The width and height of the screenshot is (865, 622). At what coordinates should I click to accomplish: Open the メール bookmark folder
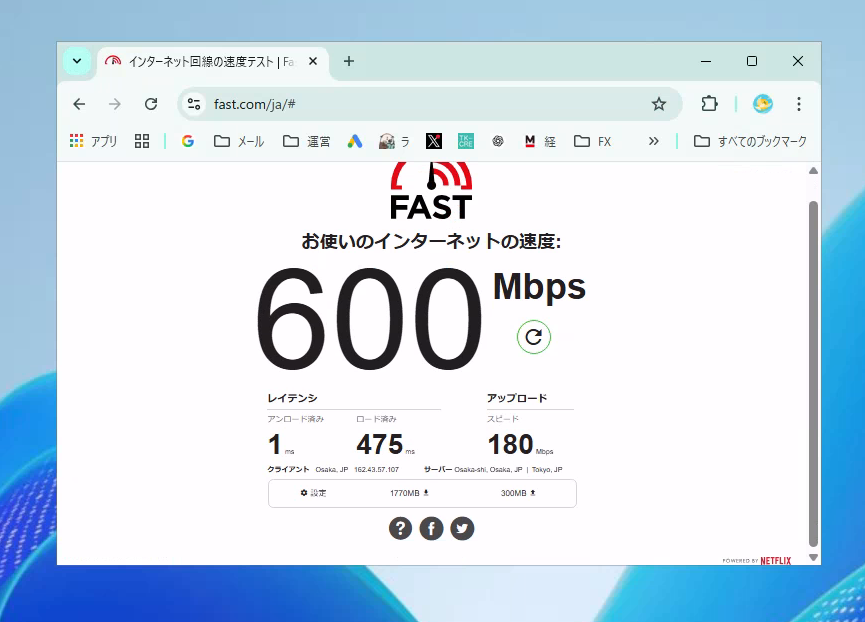coord(239,141)
